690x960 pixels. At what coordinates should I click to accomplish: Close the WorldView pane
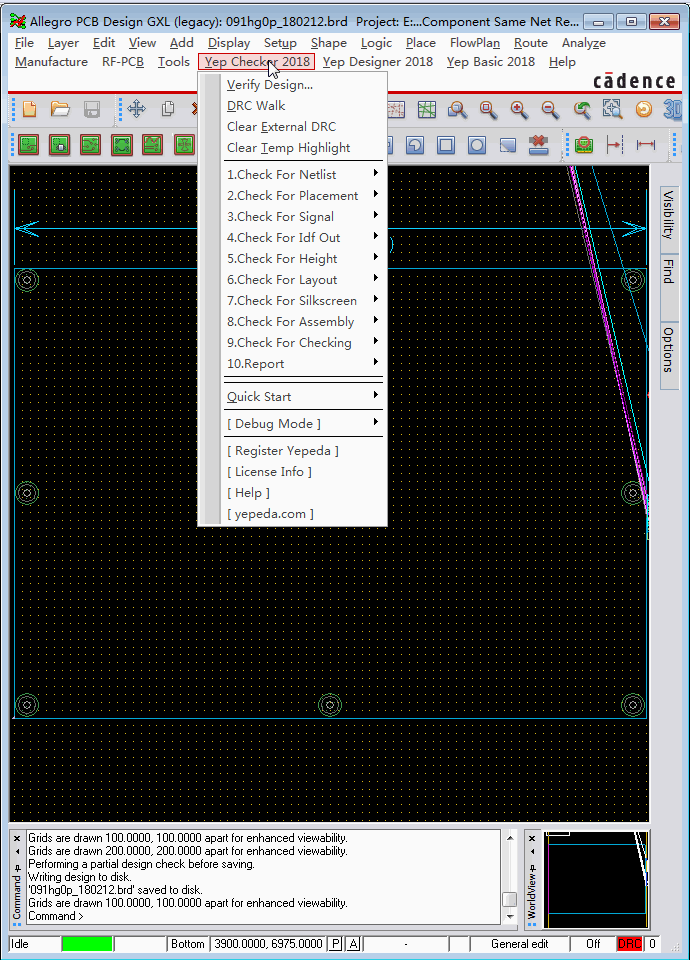point(532,838)
